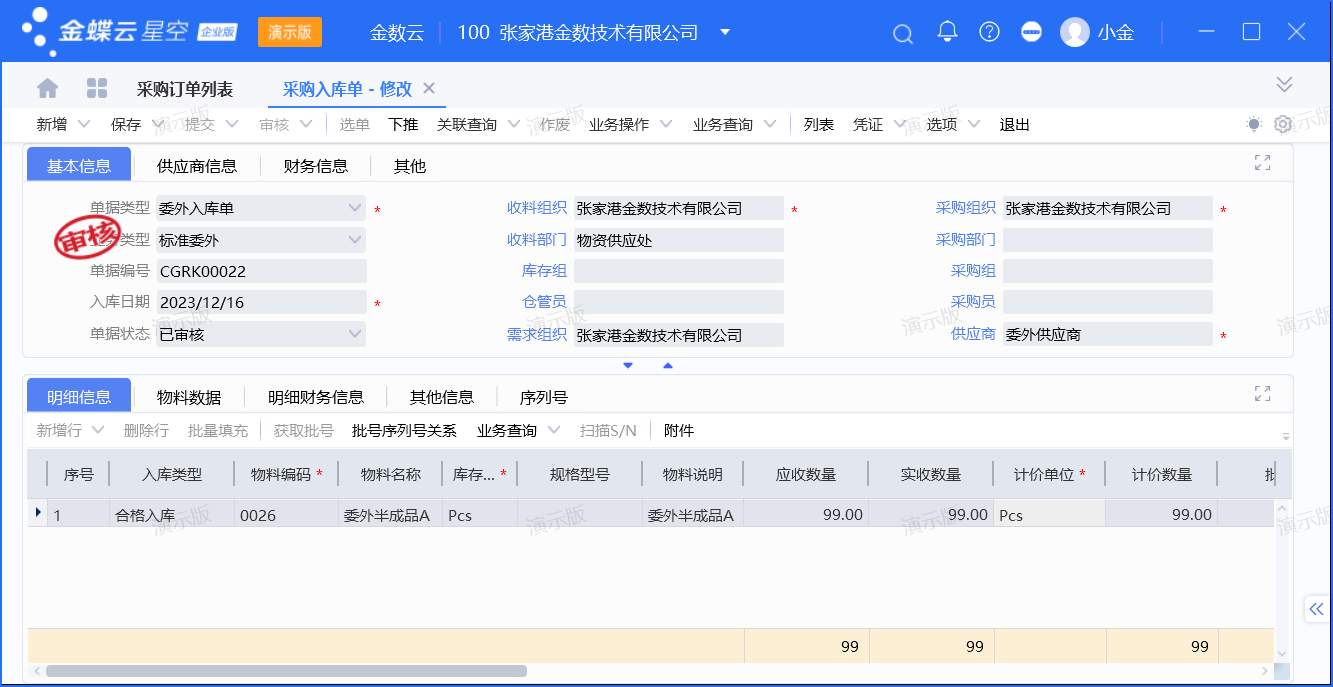
Task: Click the 单据编号 field CGRK00022
Action: pyautogui.click(x=261, y=271)
